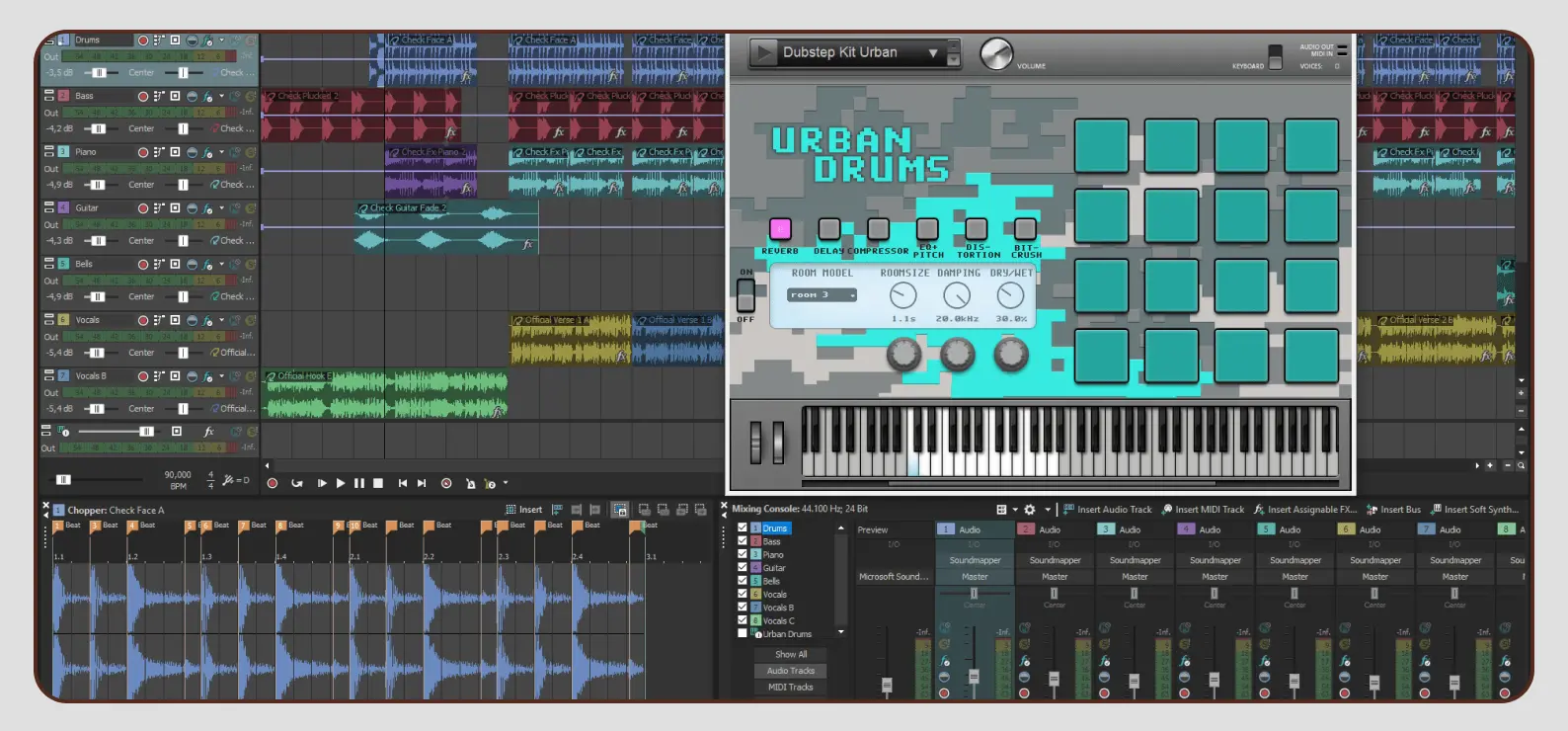
Task: Select the Official Hook clip on Vocals B
Action: 385,394
